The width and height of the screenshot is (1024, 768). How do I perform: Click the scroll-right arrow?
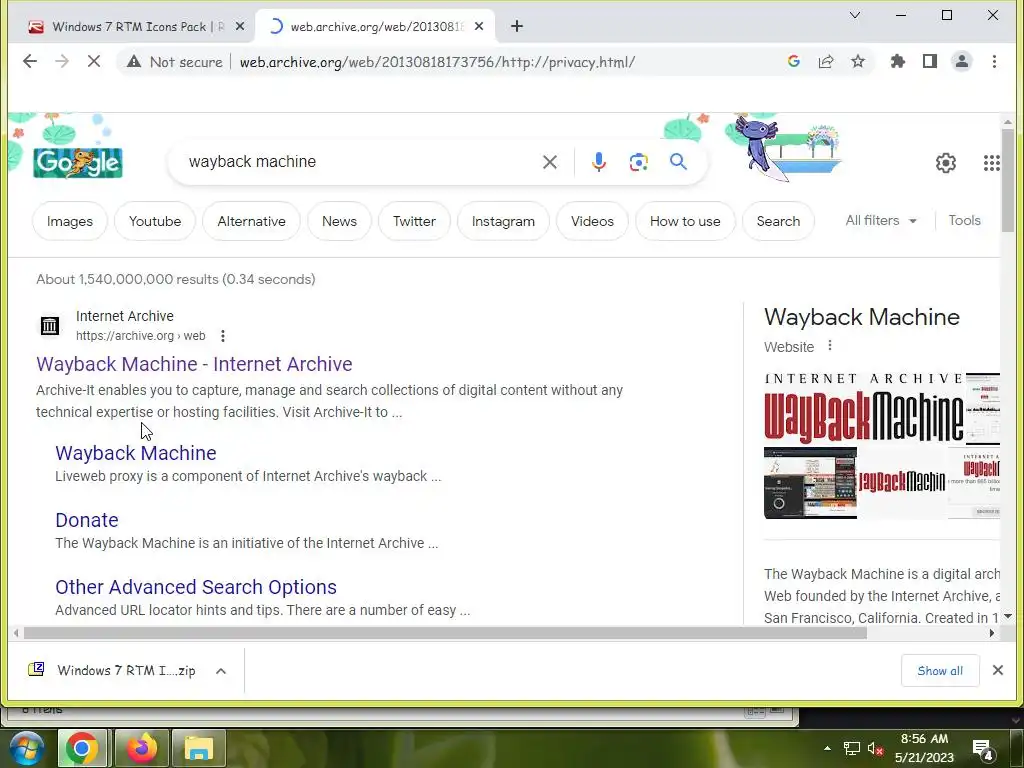point(992,633)
